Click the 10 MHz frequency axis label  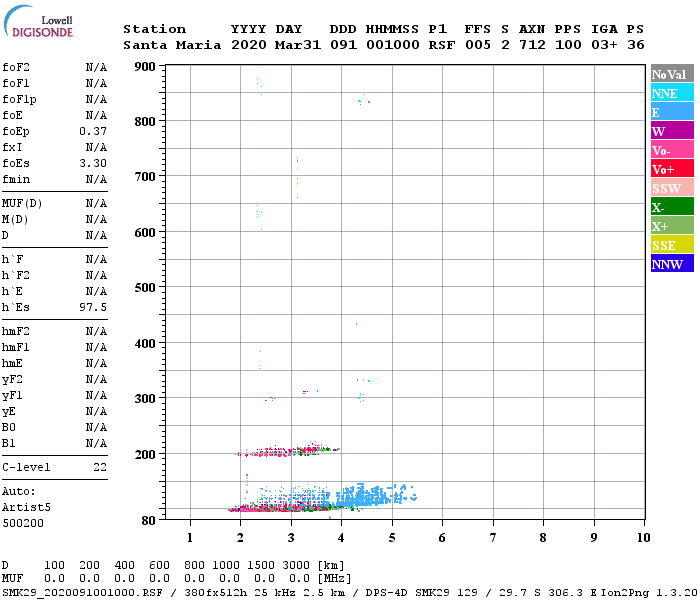point(643,538)
